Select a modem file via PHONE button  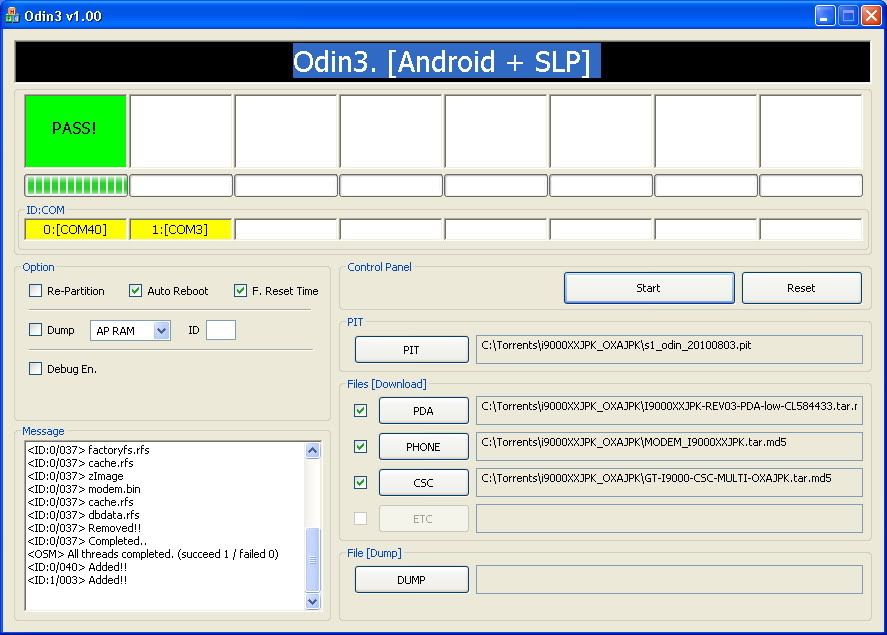pos(423,447)
